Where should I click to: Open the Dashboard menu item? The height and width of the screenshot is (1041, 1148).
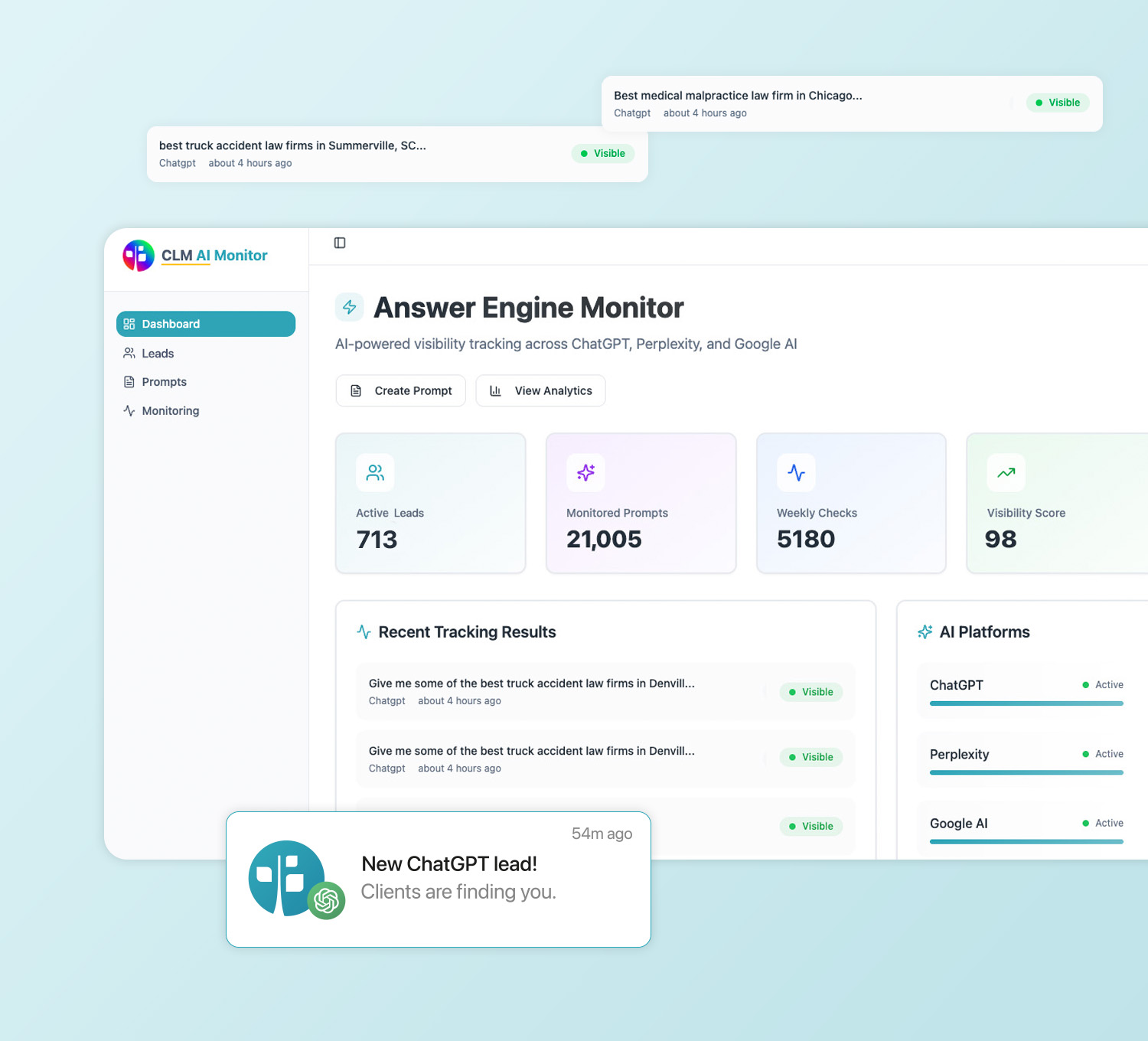[x=206, y=324]
